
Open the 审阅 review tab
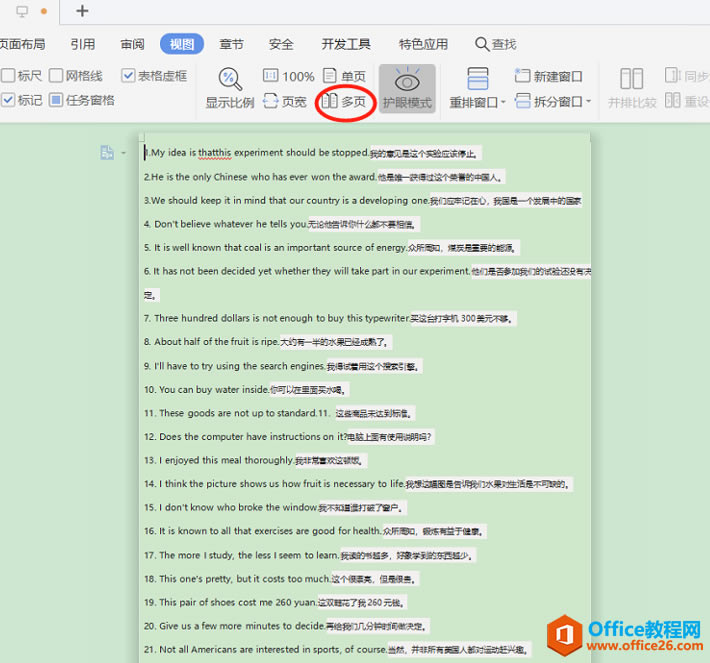132,44
